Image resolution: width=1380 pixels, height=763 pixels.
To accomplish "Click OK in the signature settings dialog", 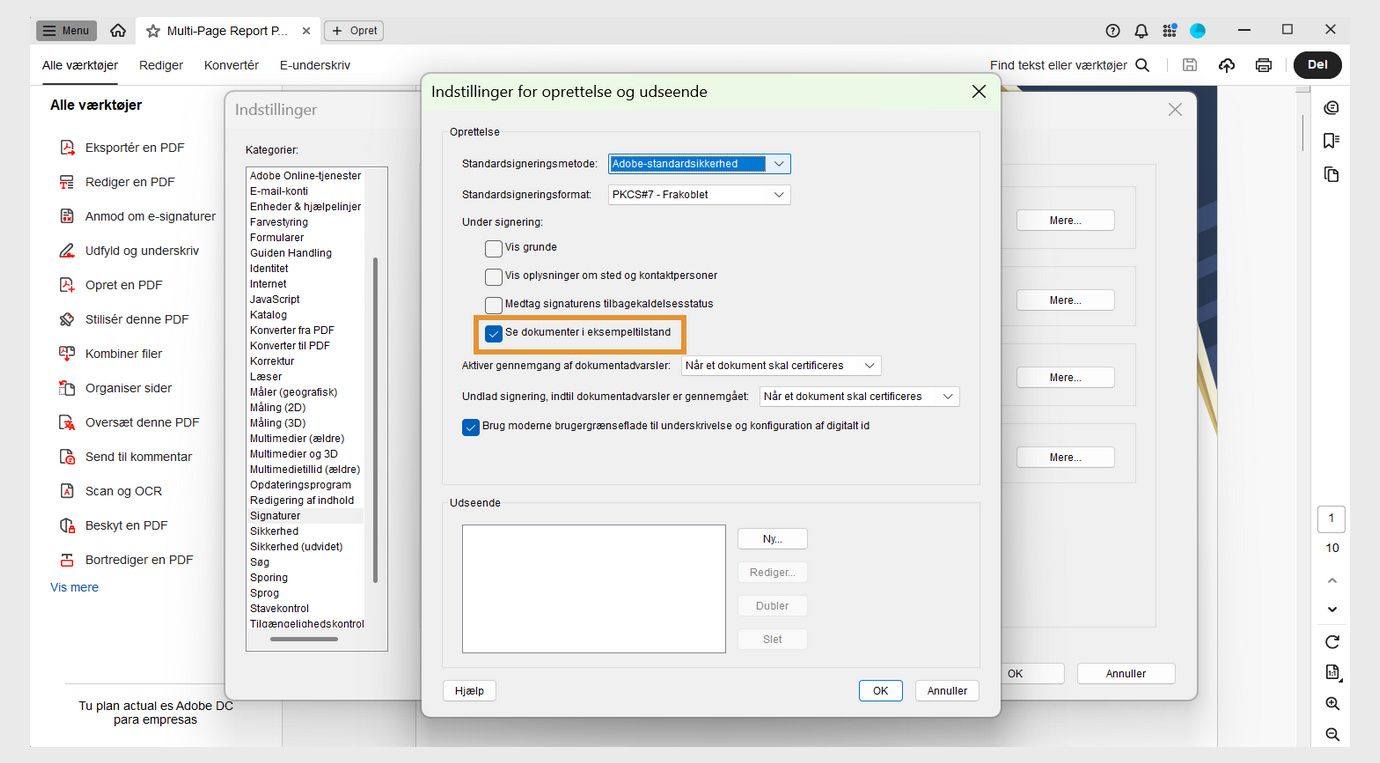I will (880, 691).
